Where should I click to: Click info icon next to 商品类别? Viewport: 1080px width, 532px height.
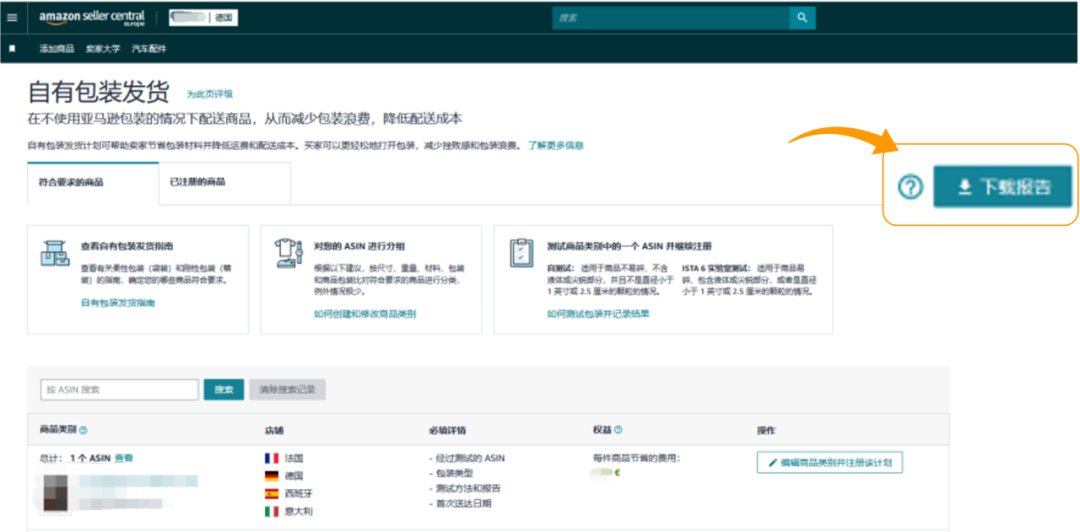(83, 430)
